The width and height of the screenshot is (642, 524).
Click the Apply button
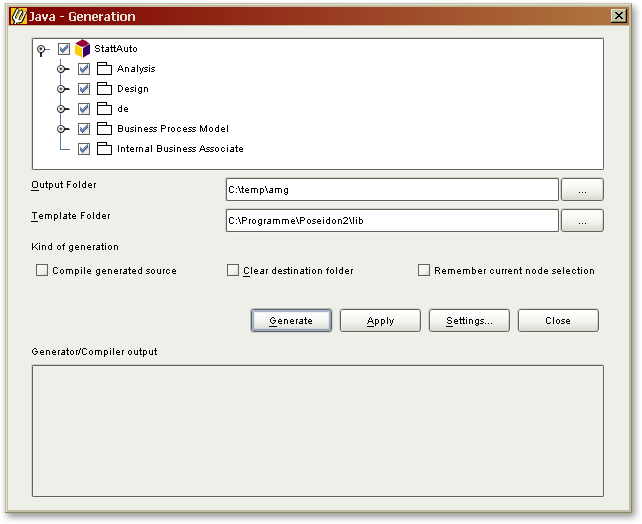380,321
